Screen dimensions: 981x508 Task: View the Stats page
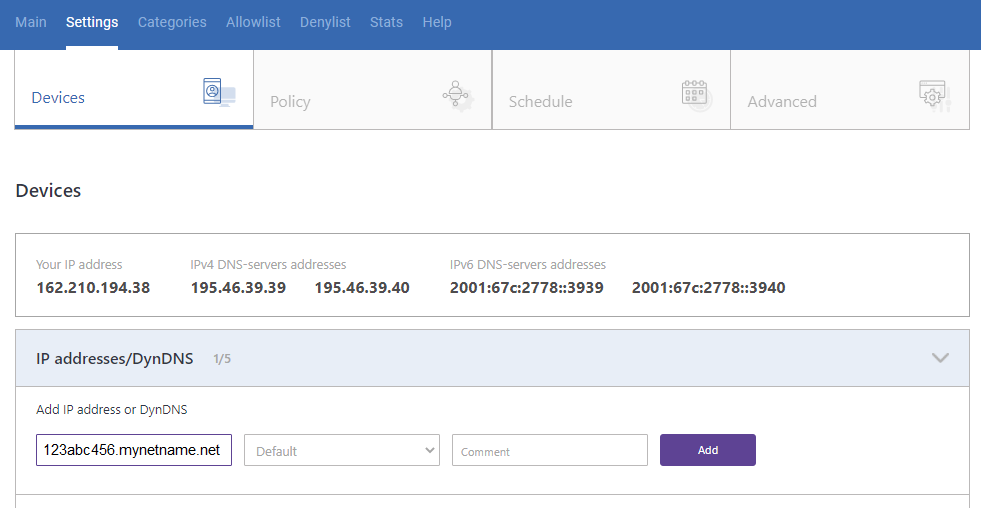pyautogui.click(x=386, y=22)
